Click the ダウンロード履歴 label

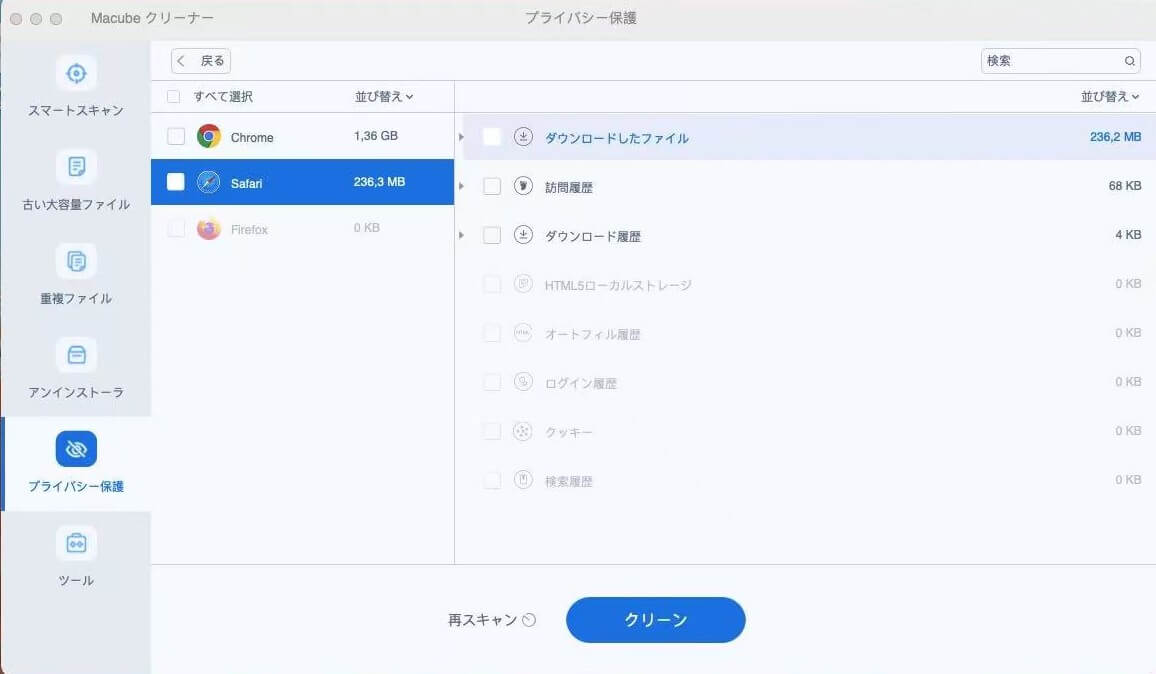(593, 237)
